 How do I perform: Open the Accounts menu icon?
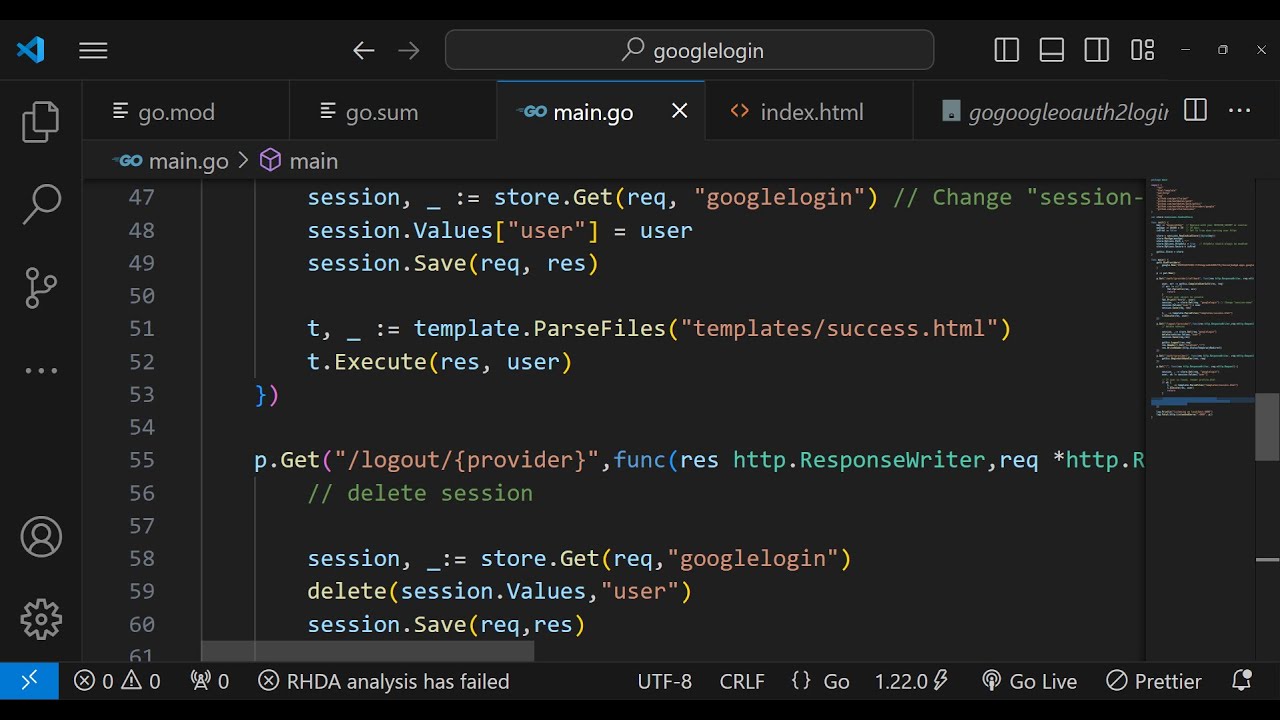[41, 537]
